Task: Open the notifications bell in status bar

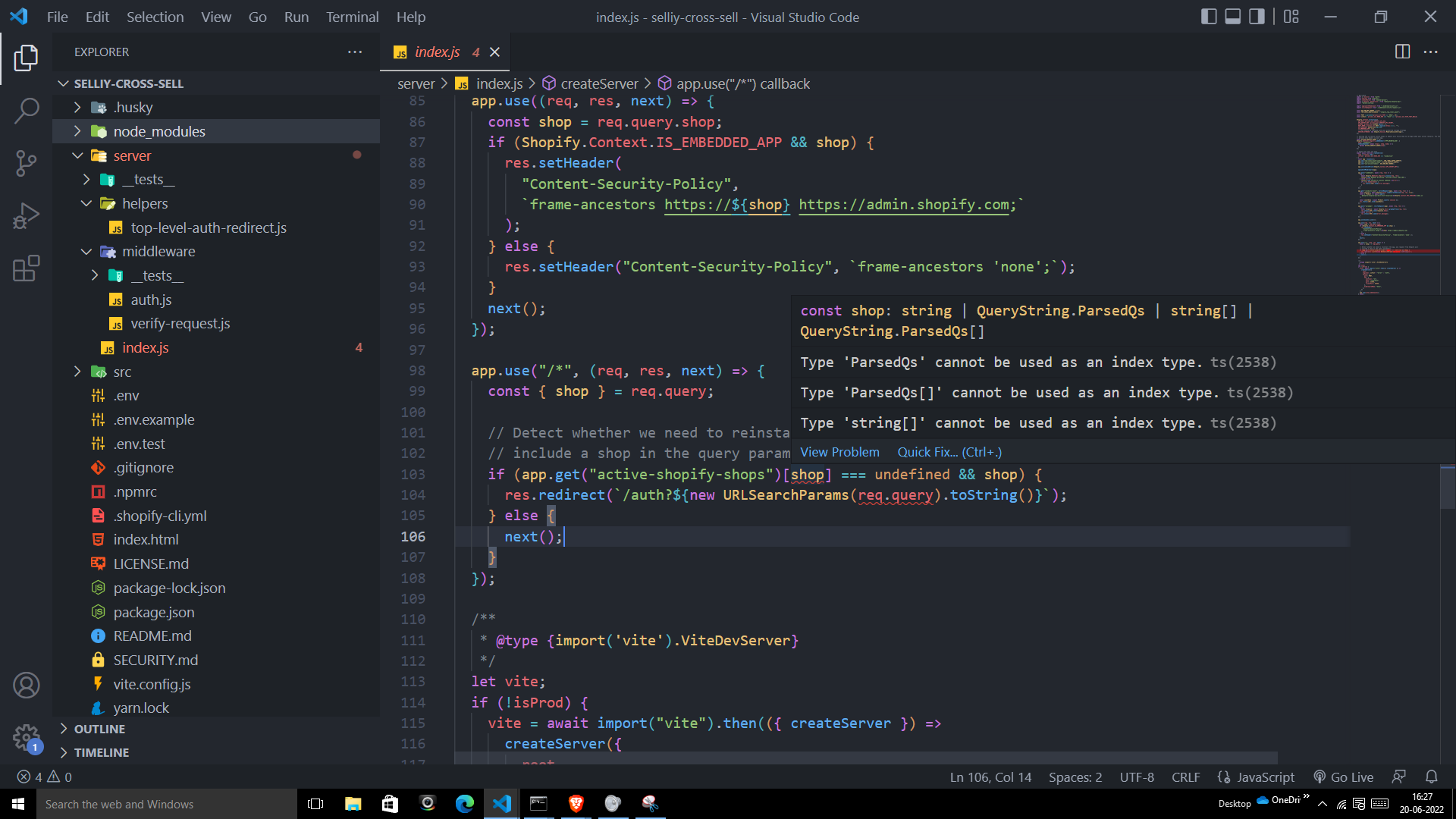Action: point(1431,777)
